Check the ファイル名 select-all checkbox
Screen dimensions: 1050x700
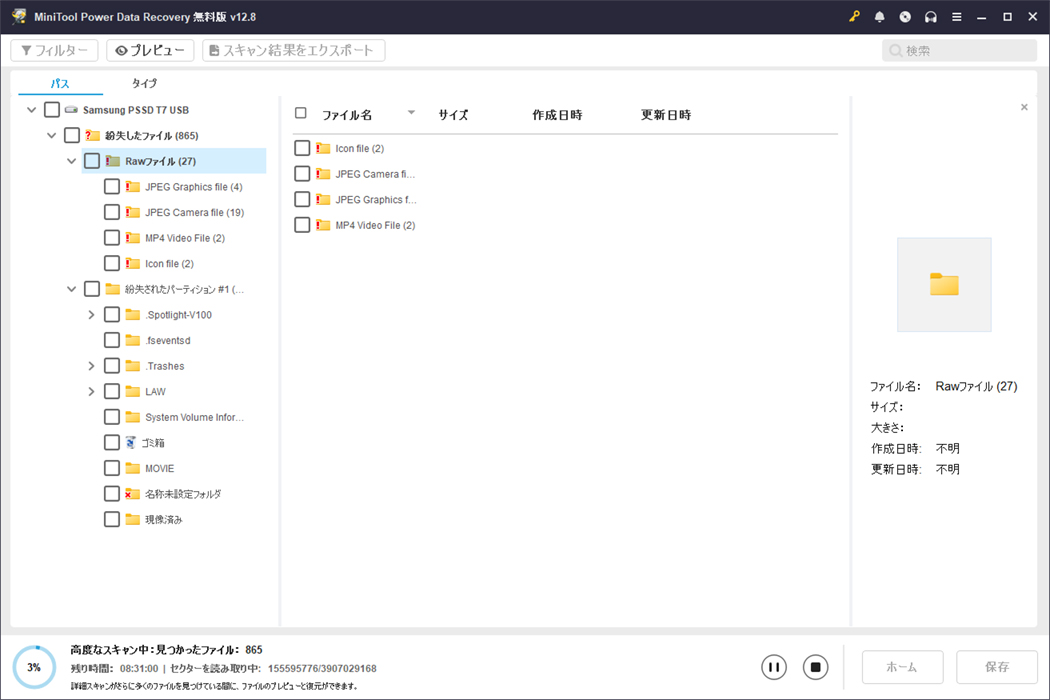301,113
